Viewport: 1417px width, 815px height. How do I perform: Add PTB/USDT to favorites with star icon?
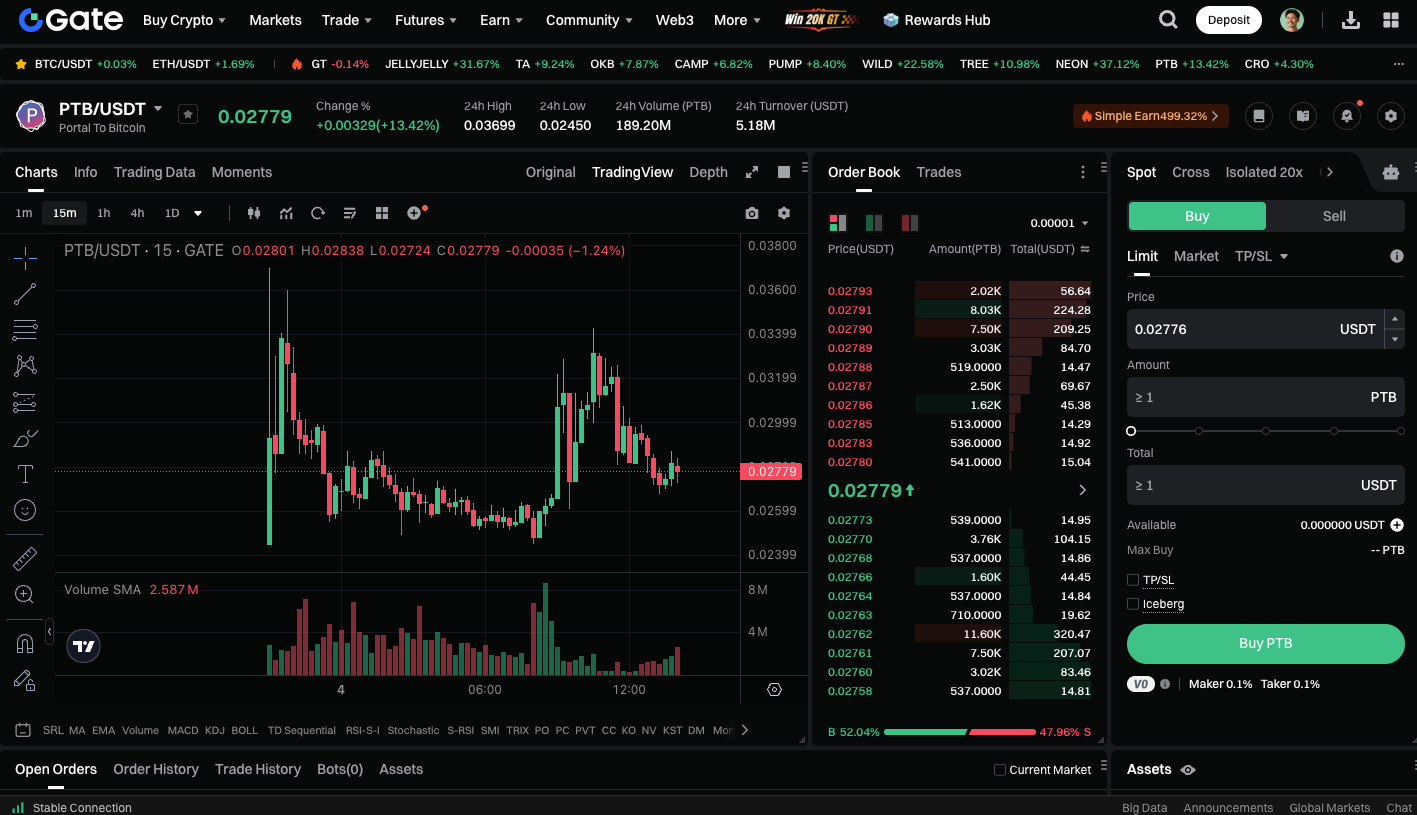188,114
